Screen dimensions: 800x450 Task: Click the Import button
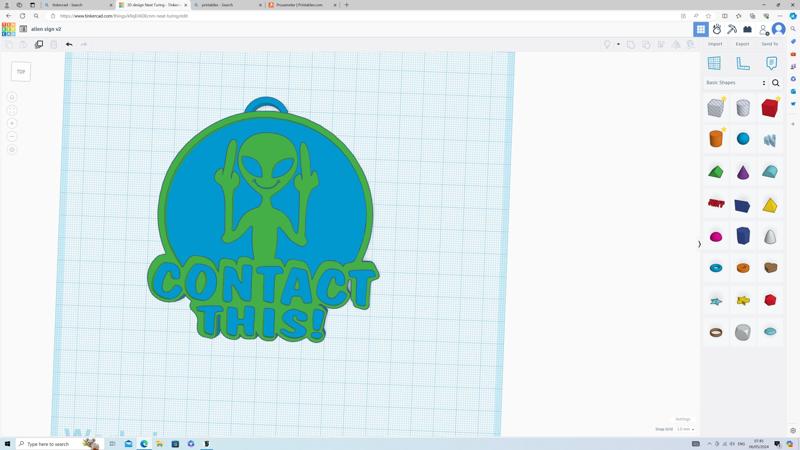pos(715,44)
